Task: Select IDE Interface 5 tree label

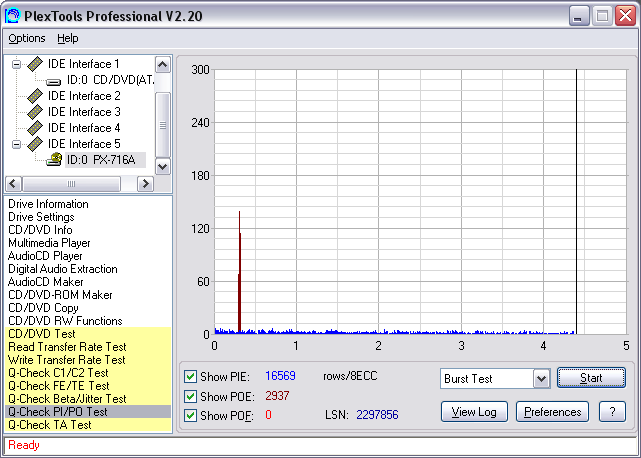Action: 84,144
